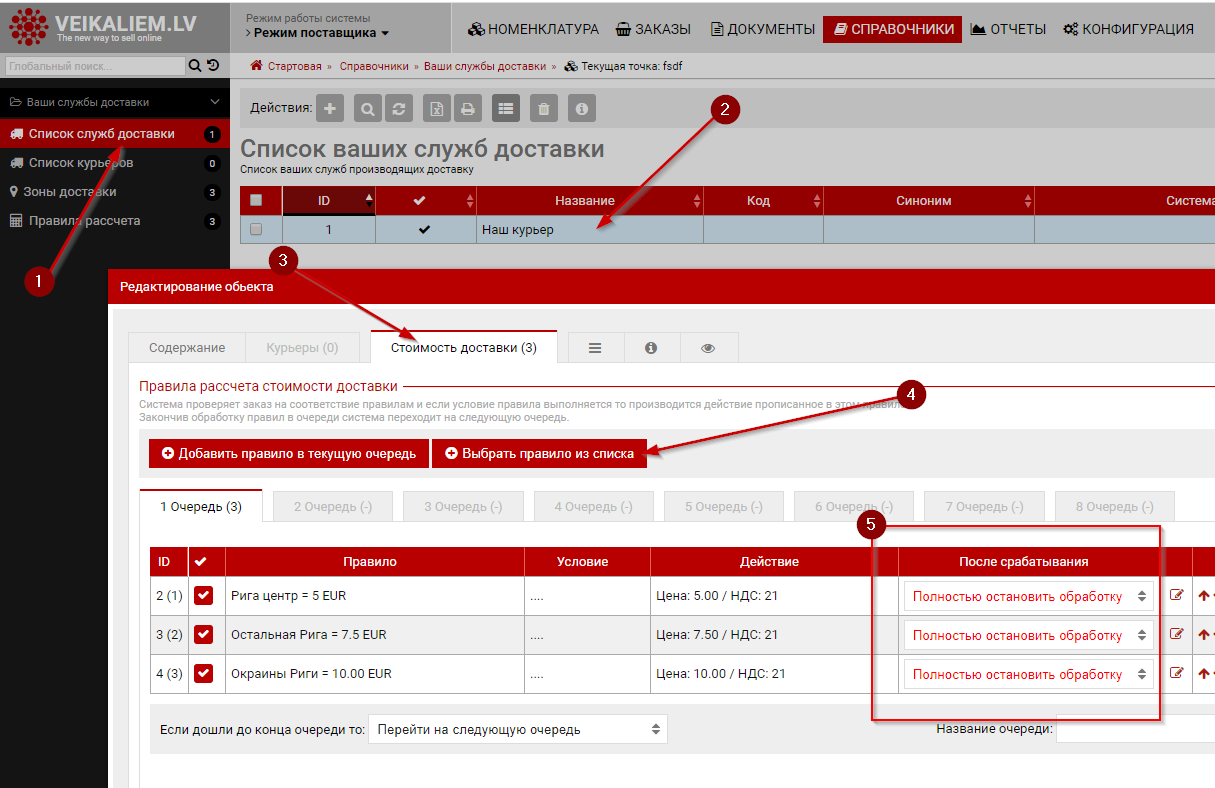Tick the select-all checkbox in the table header
1215x788 pixels.
click(256, 201)
